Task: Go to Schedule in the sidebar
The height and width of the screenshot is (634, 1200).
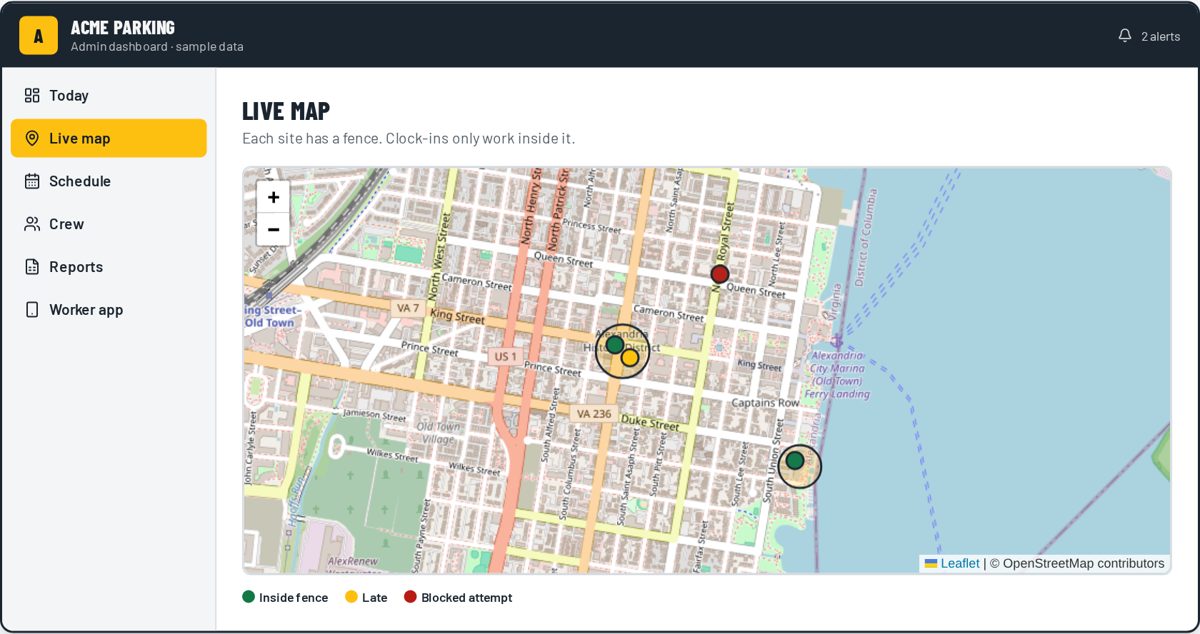Action: point(109,181)
